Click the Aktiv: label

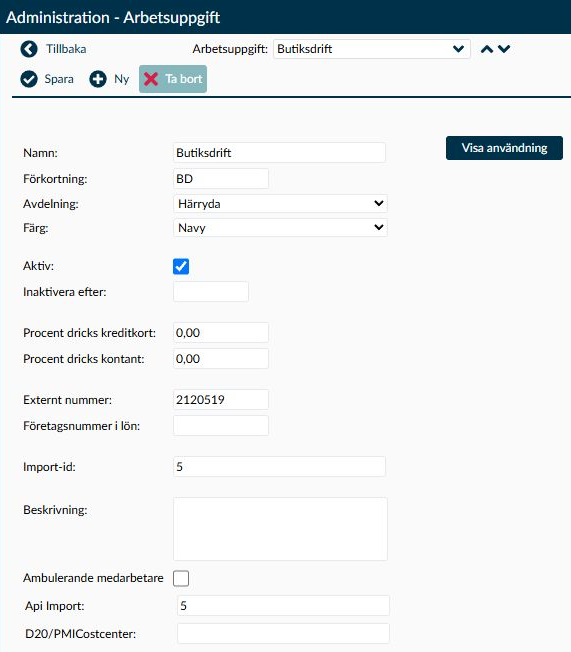coord(39,266)
